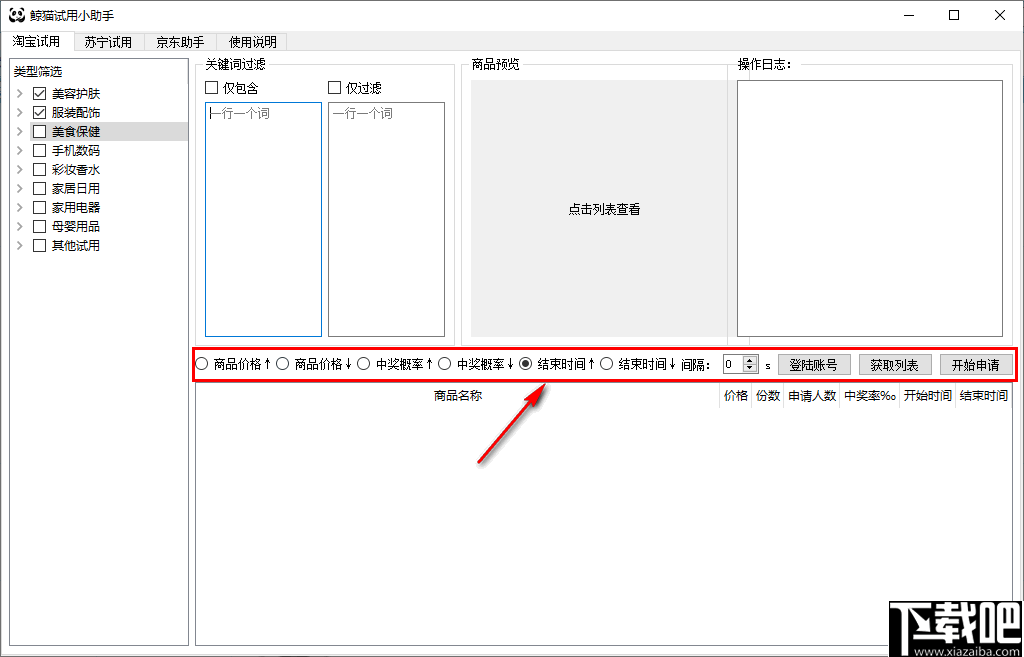Select the 结束时间↓ sort option
The image size is (1024, 657).
tap(607, 363)
